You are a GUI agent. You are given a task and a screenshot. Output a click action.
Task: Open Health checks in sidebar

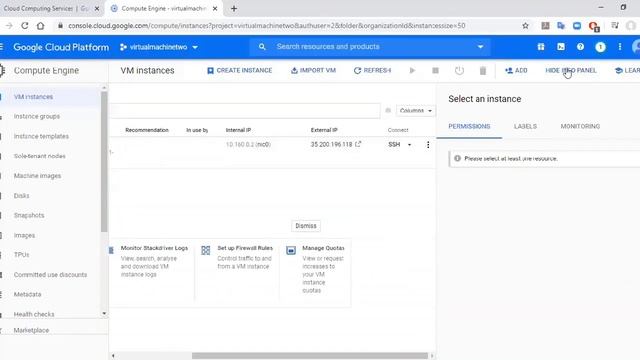coord(34,314)
